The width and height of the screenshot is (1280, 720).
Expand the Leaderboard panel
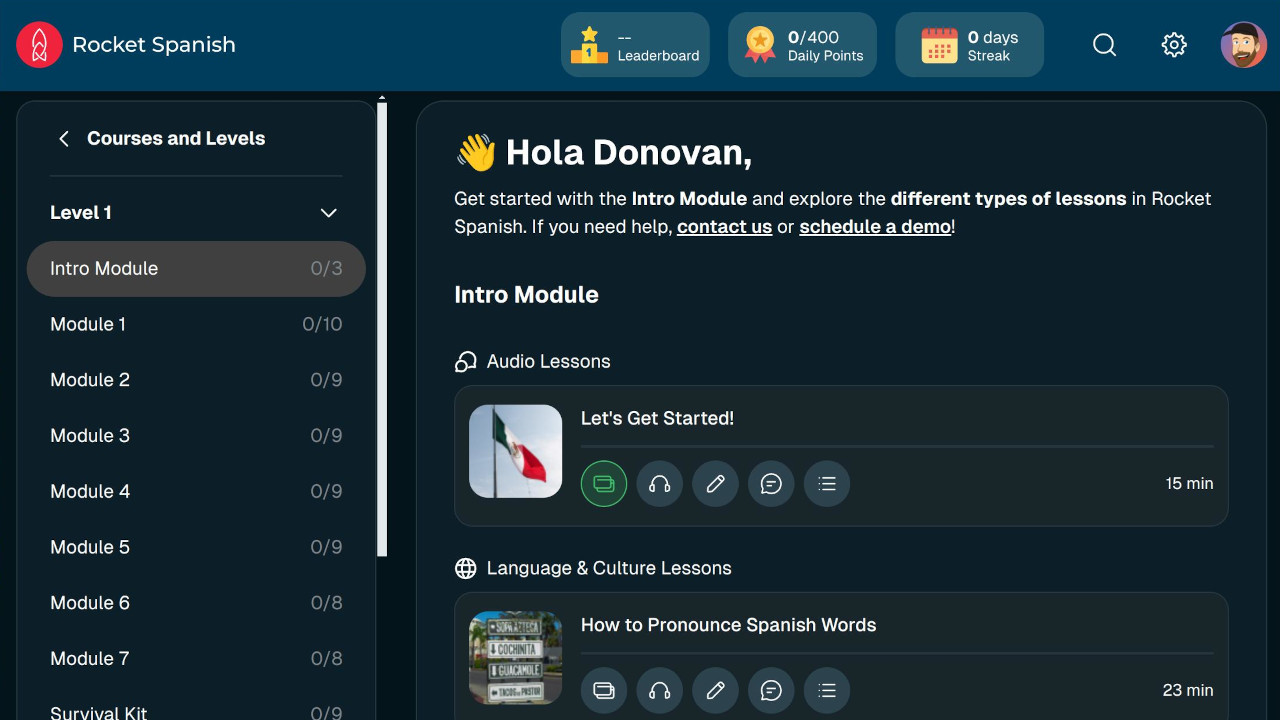635,44
